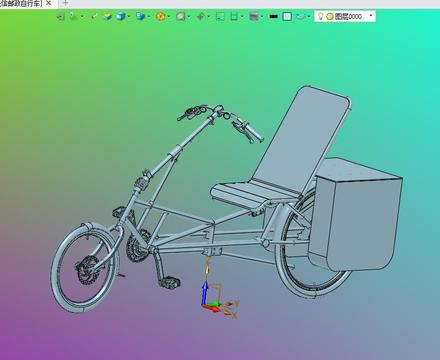Expand arrow beside the blue shaded cube icon
Viewport: 440px width, 360px height.
coord(129,16)
